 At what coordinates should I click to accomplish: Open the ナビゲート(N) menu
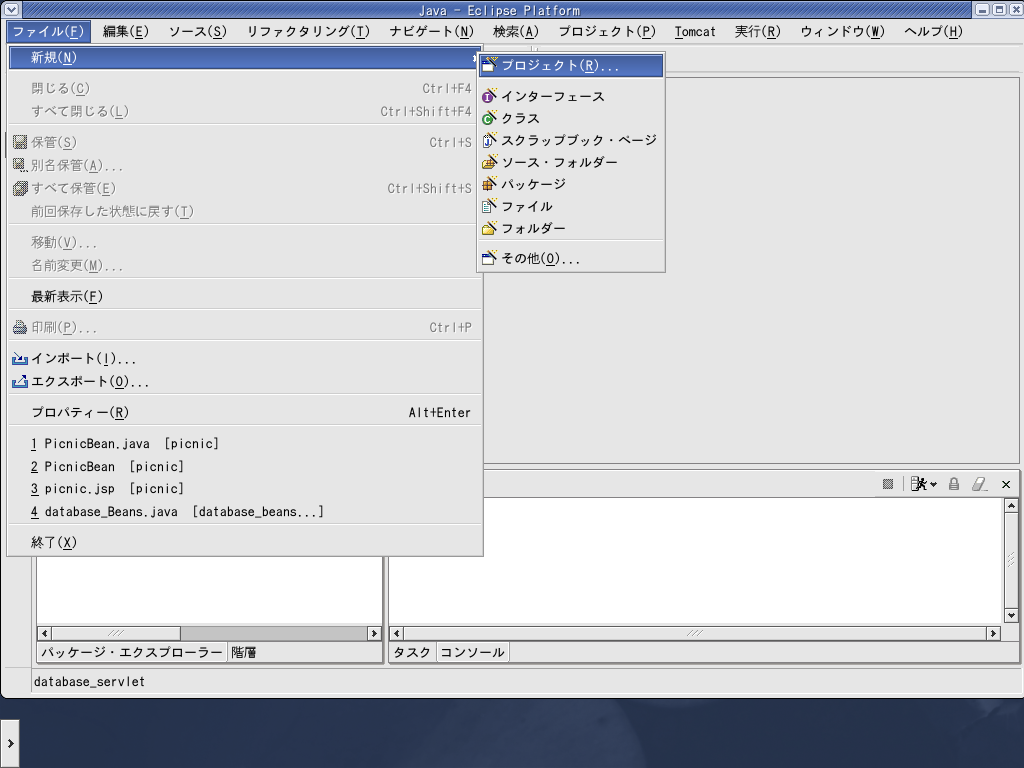coord(431,31)
